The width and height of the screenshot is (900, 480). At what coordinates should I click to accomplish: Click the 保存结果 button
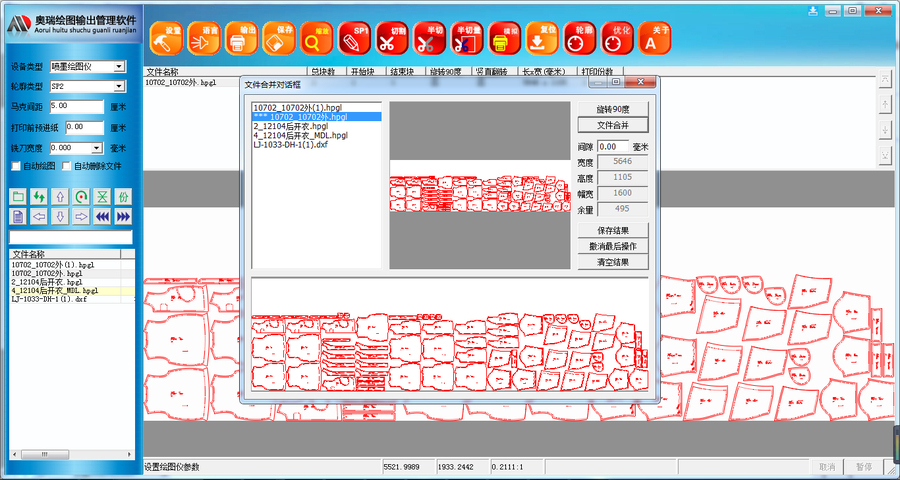613,230
